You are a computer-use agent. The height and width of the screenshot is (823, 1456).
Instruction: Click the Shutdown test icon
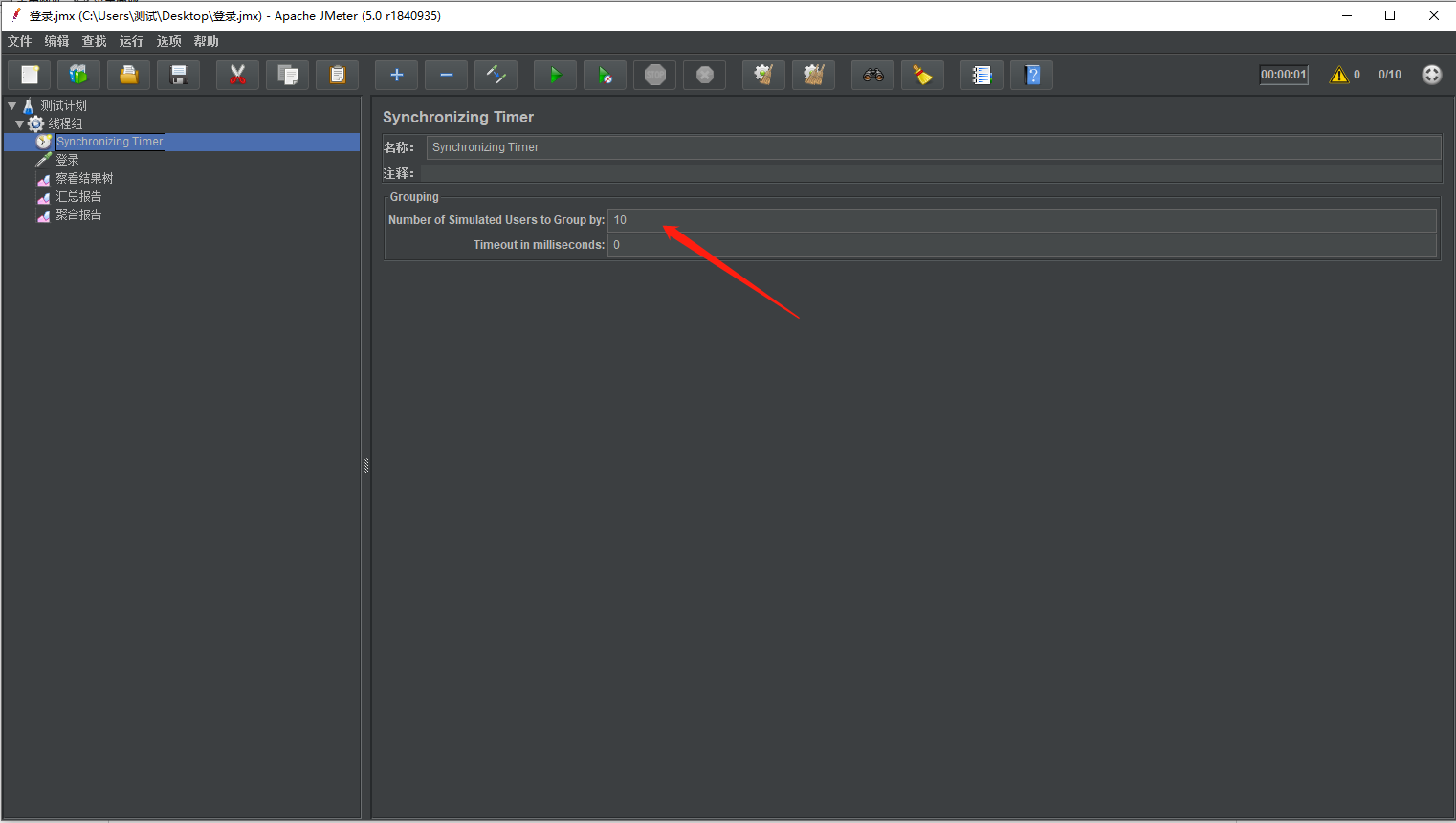point(704,75)
